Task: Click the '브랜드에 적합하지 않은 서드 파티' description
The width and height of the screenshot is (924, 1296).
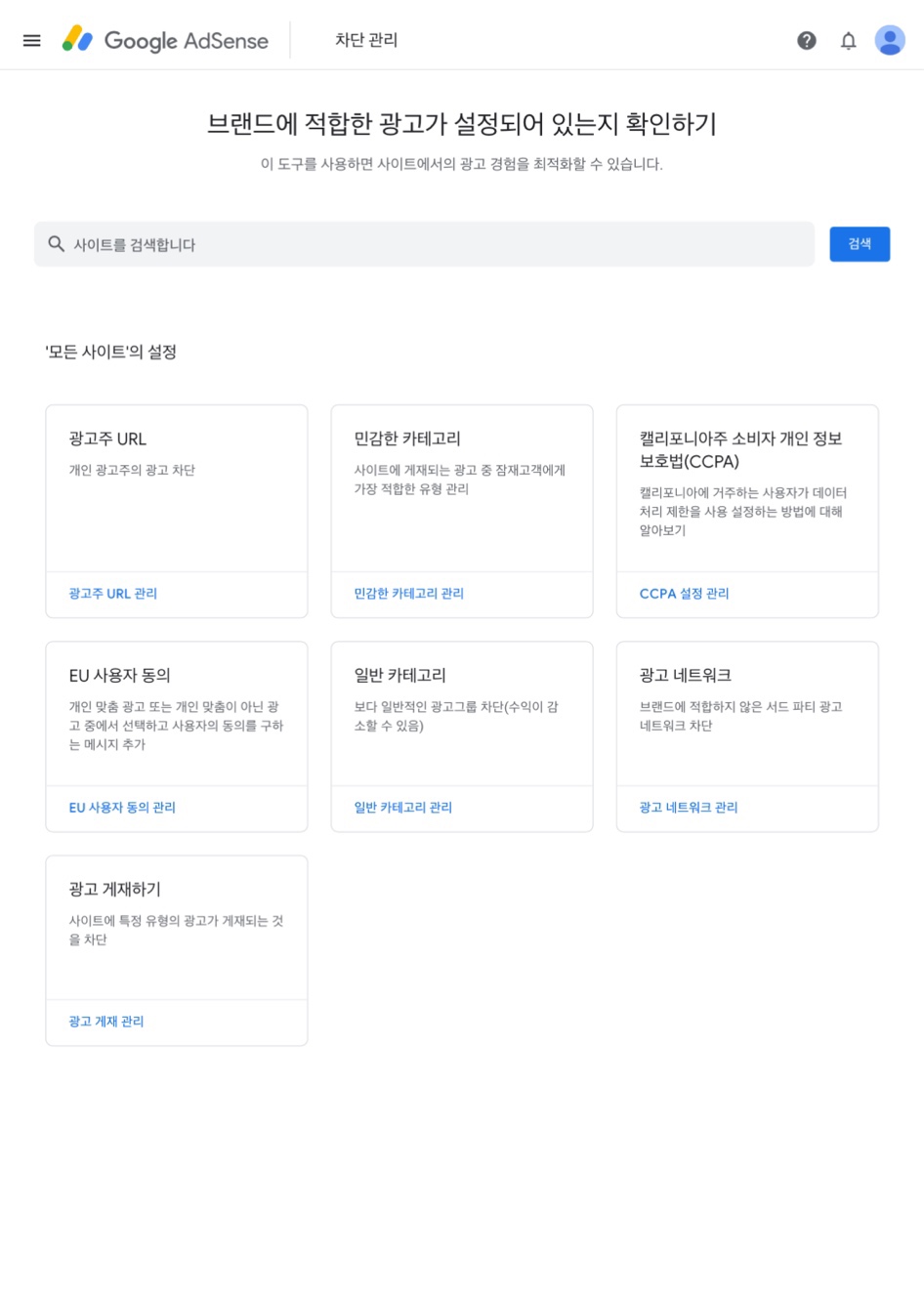Action: tap(741, 716)
